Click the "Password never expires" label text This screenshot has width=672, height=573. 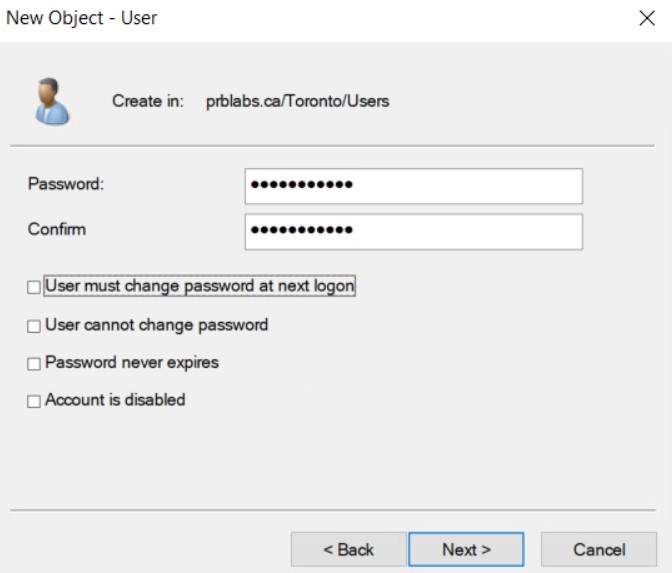pos(132,363)
